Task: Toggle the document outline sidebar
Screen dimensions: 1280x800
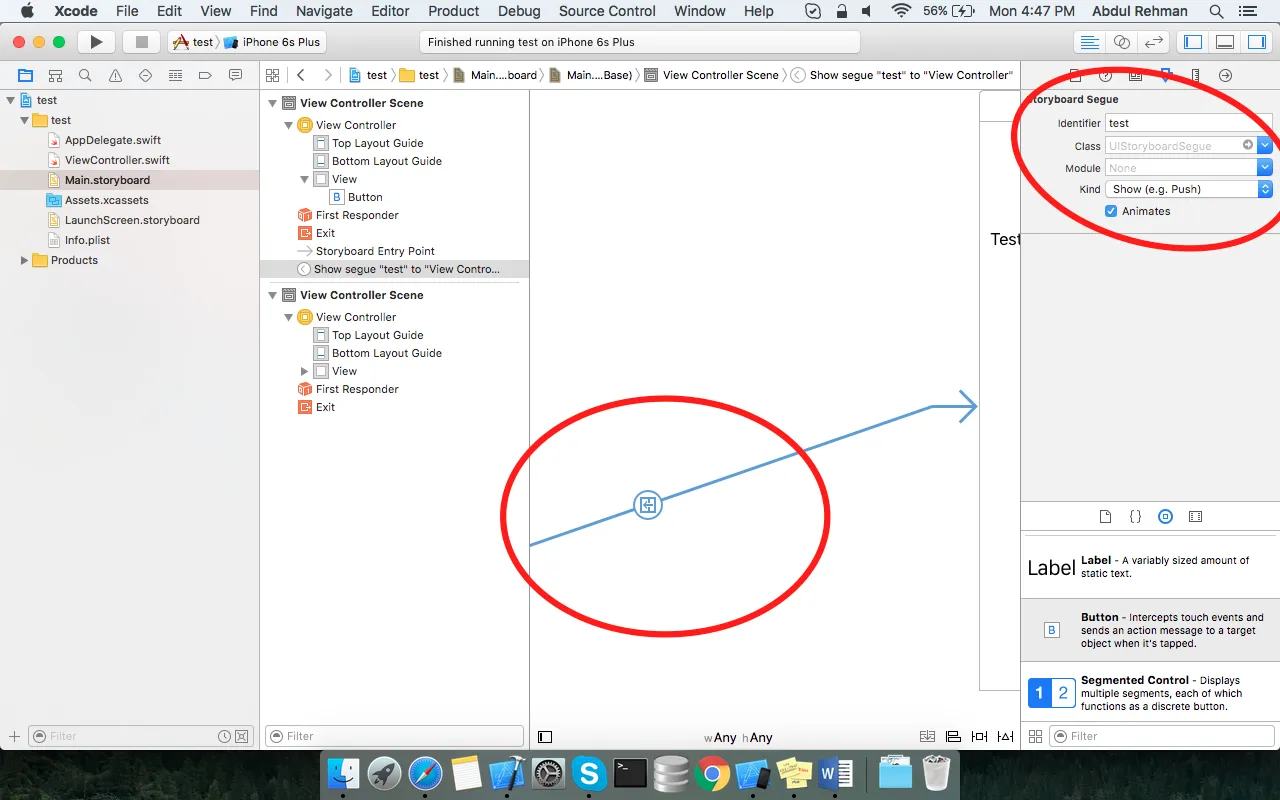Action: (x=545, y=737)
